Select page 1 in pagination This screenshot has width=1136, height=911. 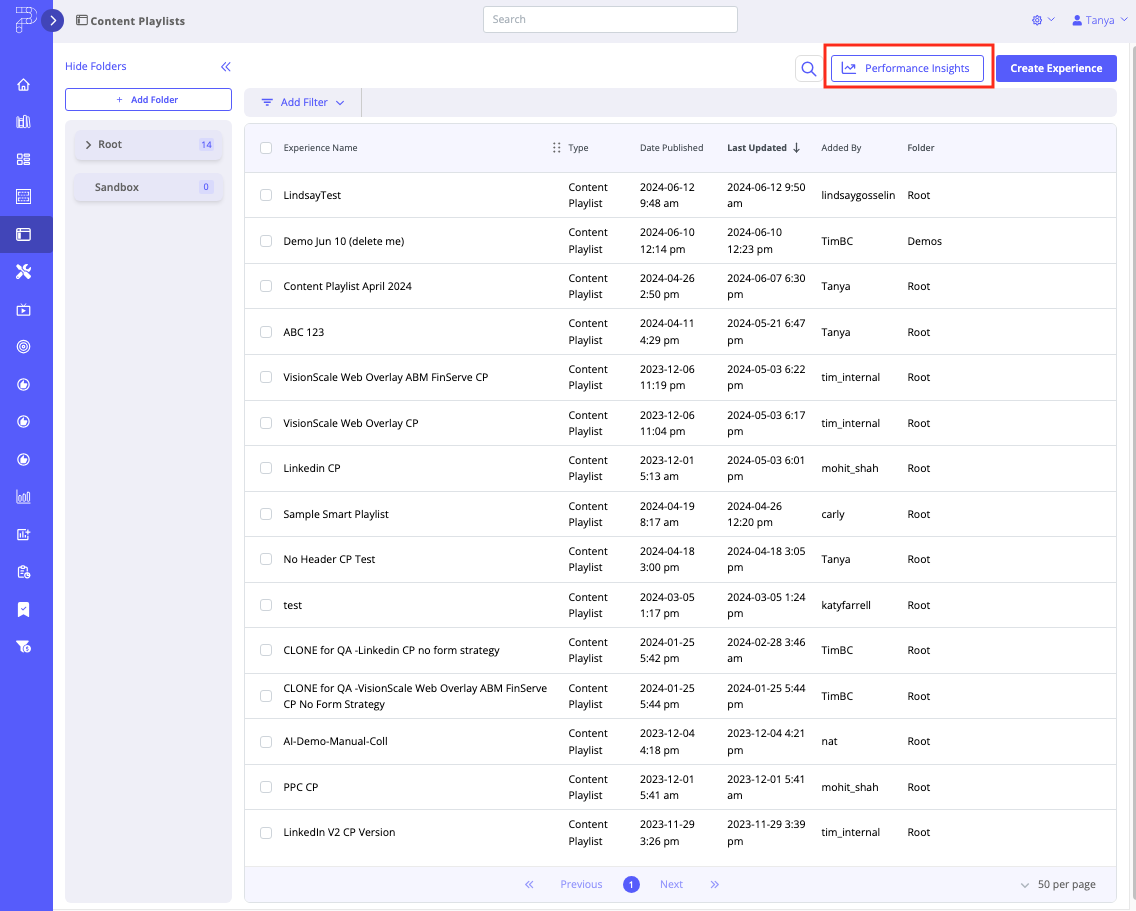pos(631,884)
